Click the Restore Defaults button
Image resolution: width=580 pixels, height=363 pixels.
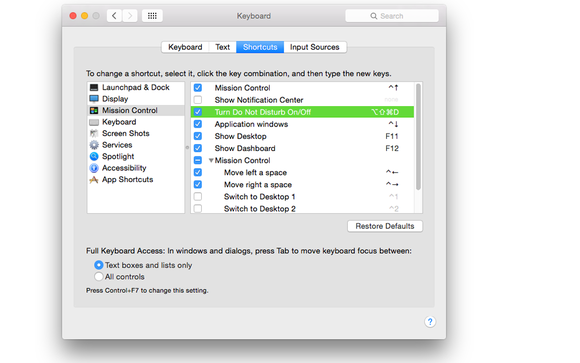coord(385,226)
